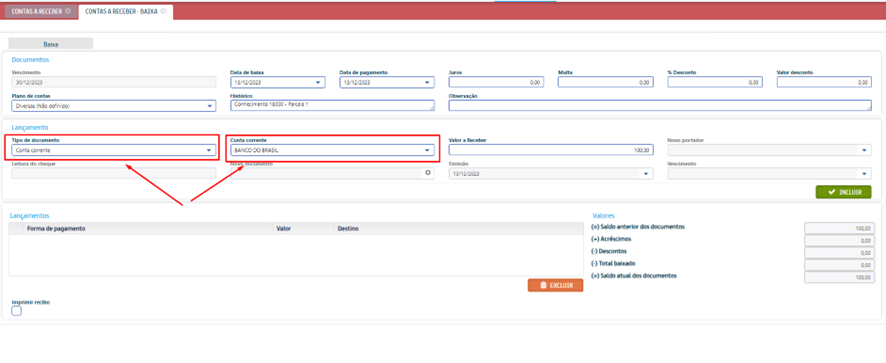Click the Descontos value field
Image resolution: width=886 pixels, height=363 pixels.
[x=839, y=253]
